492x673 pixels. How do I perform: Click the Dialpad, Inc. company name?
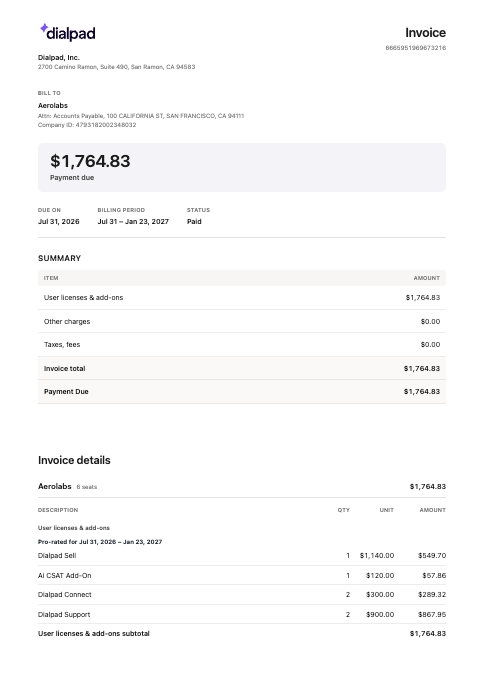(59, 58)
